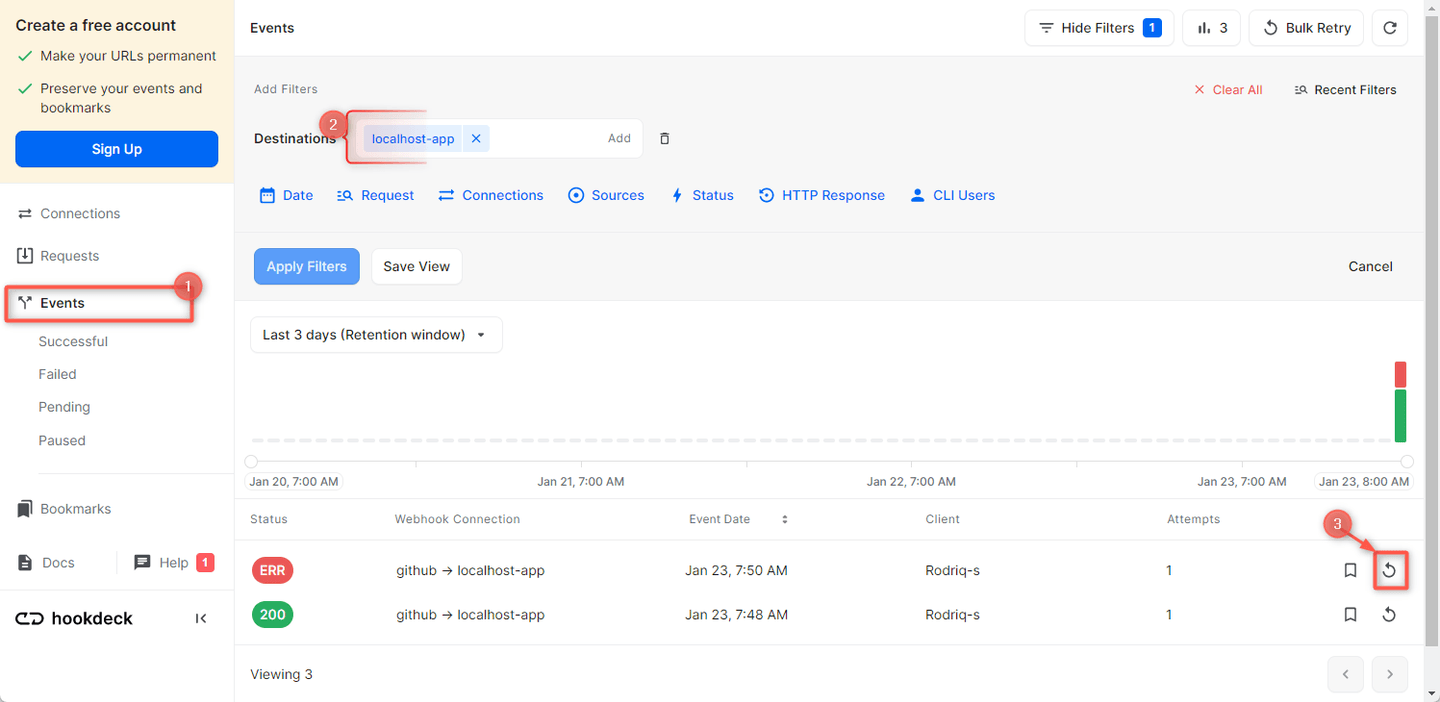Bookmark the Jan 23, 7:48 AM event
The width and height of the screenshot is (1440, 702).
point(1350,614)
